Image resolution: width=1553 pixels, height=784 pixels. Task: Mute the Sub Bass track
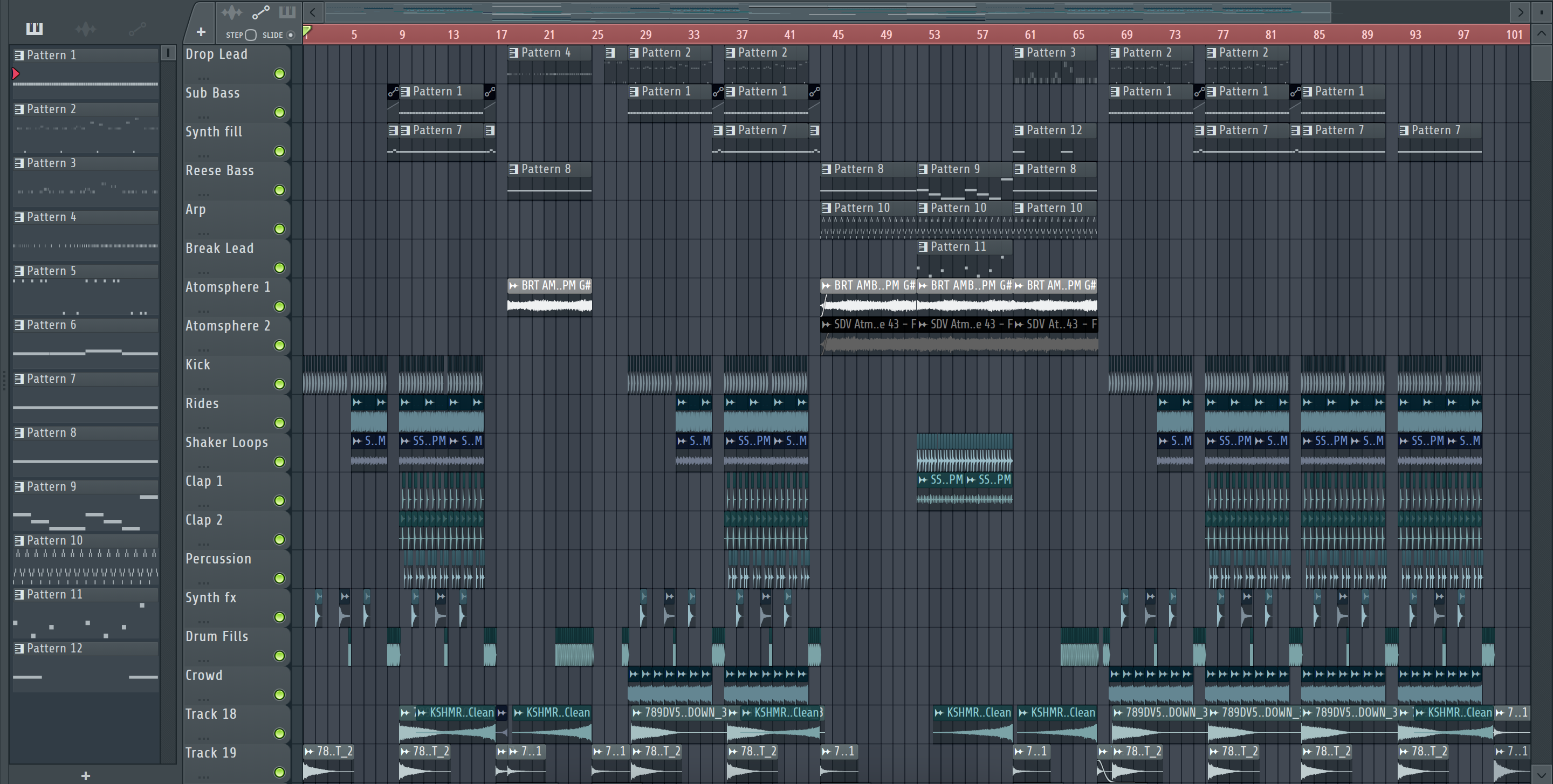click(280, 113)
